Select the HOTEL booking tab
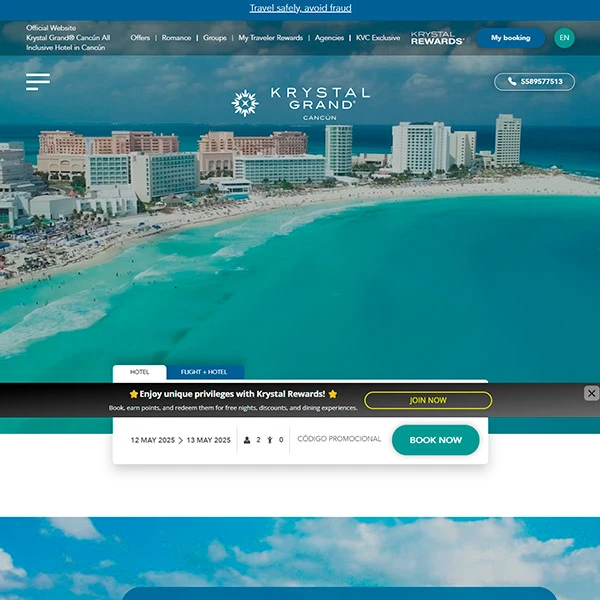600x600 pixels. [139, 372]
